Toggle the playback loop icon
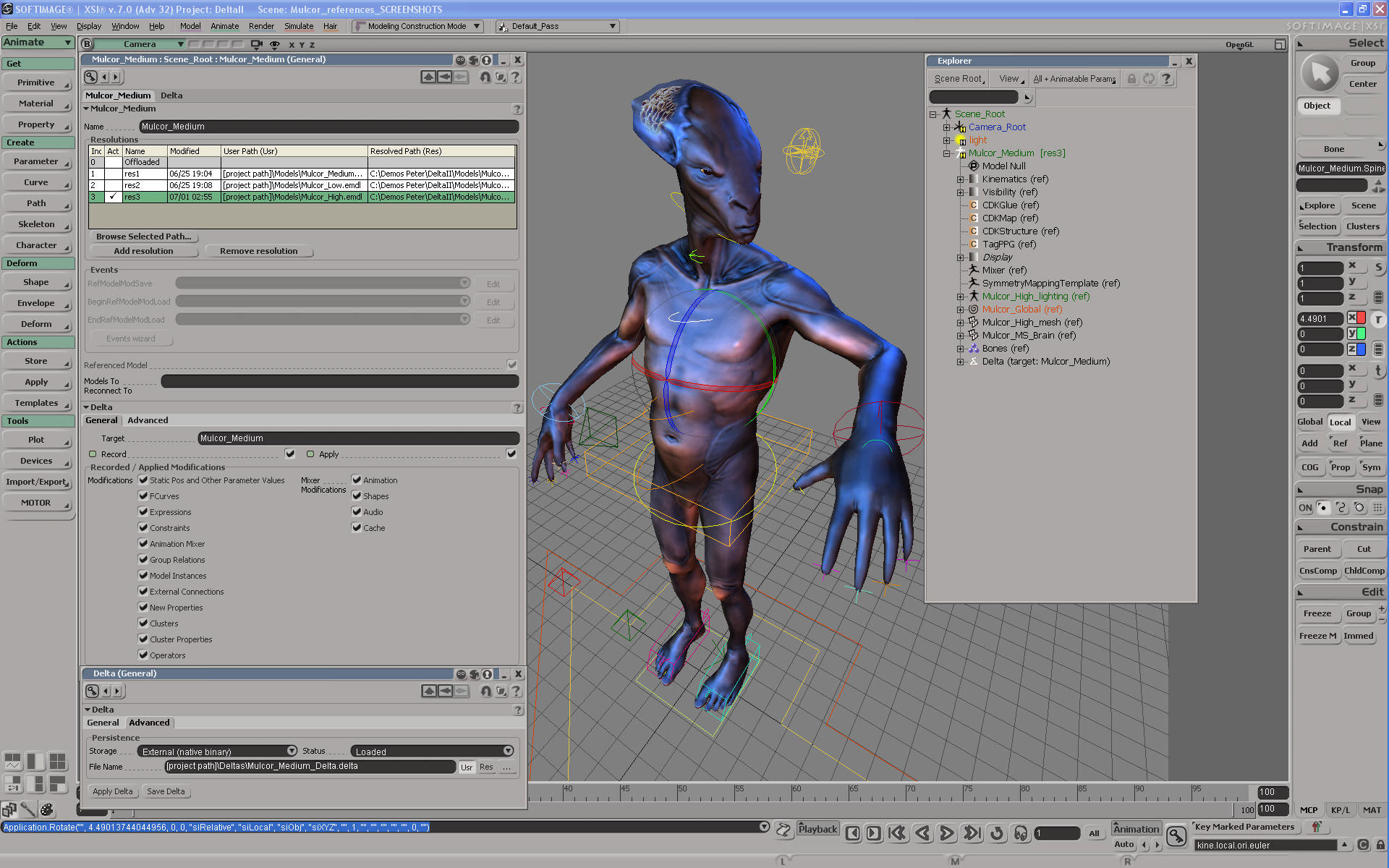The image size is (1389, 868). coord(997,833)
